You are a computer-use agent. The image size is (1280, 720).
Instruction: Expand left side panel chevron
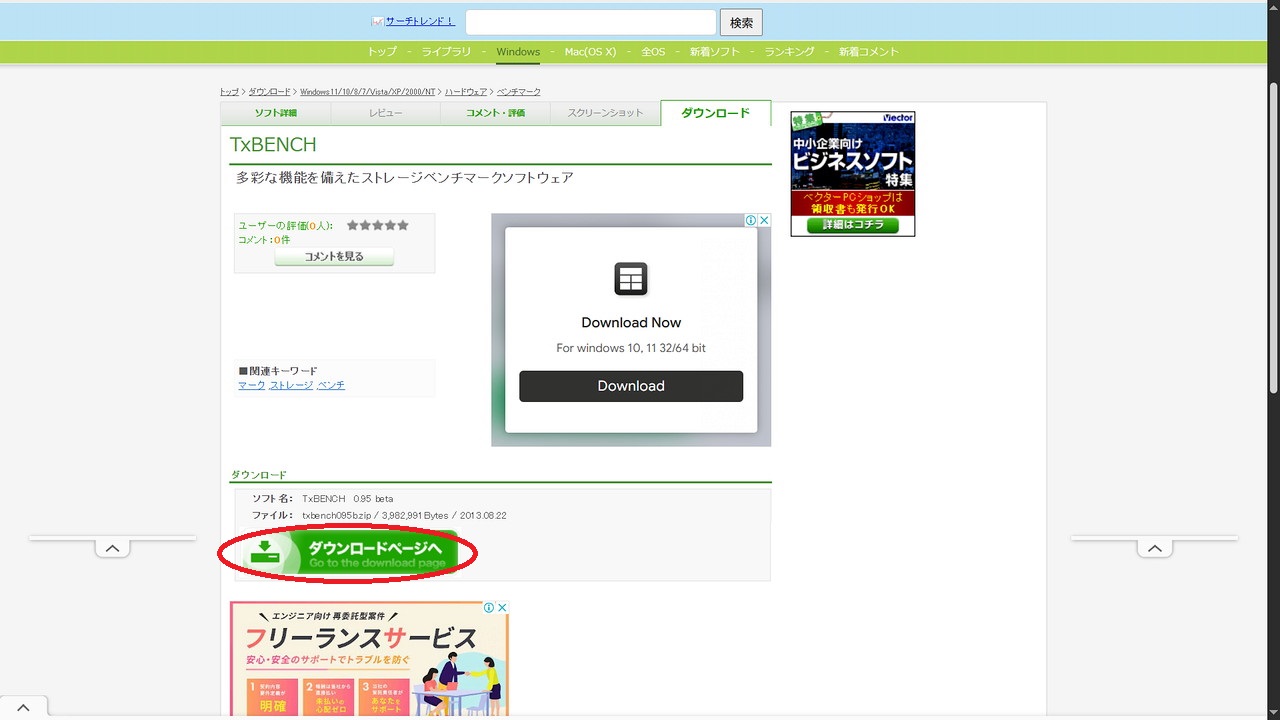click(112, 548)
